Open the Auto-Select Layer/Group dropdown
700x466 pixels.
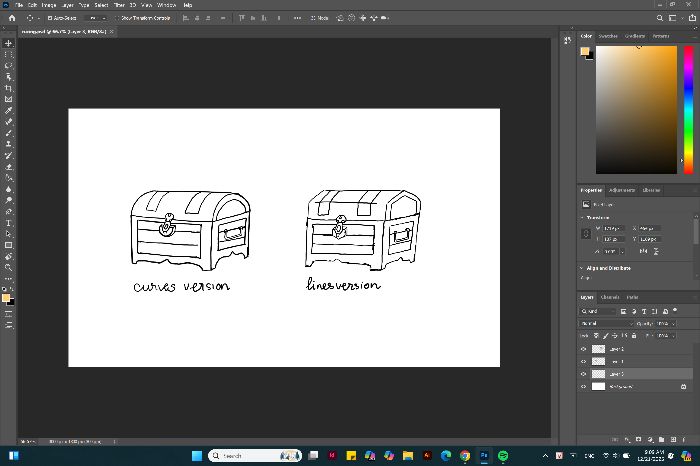click(98, 18)
